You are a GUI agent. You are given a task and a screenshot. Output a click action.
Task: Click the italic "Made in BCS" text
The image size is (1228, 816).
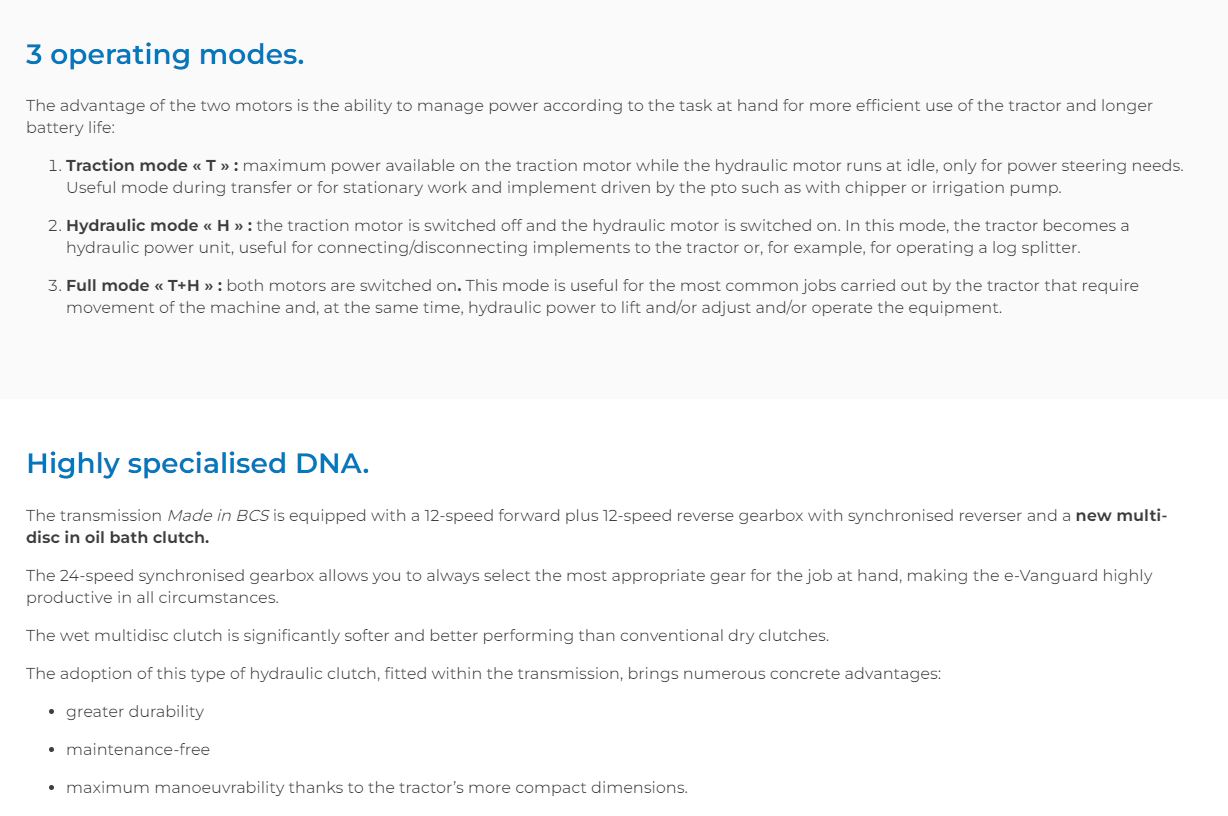pos(217,516)
